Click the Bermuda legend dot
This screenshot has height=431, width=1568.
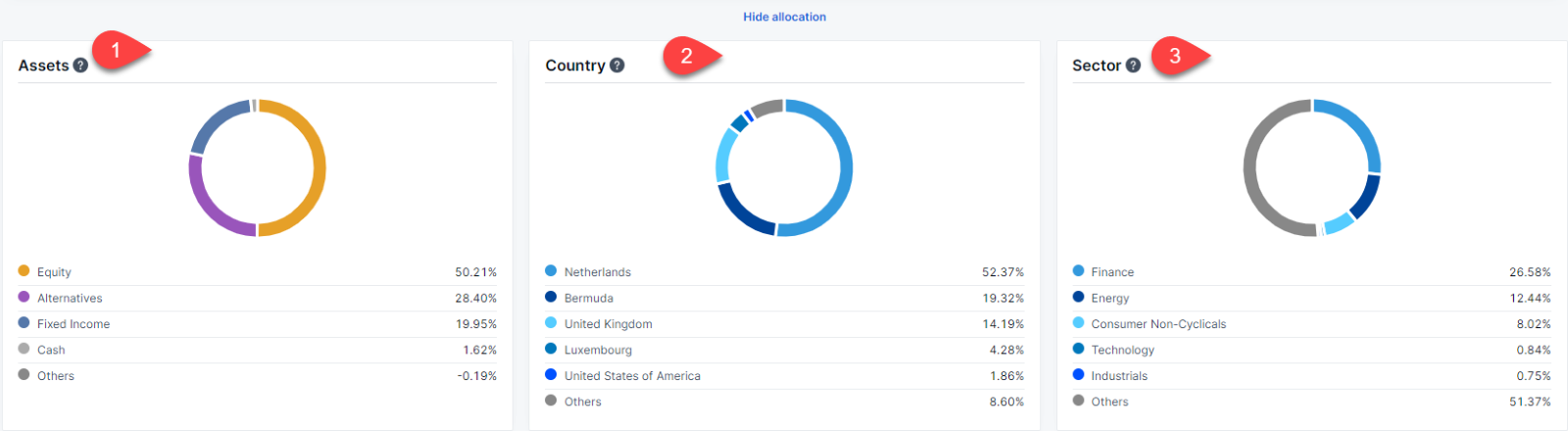[551, 297]
